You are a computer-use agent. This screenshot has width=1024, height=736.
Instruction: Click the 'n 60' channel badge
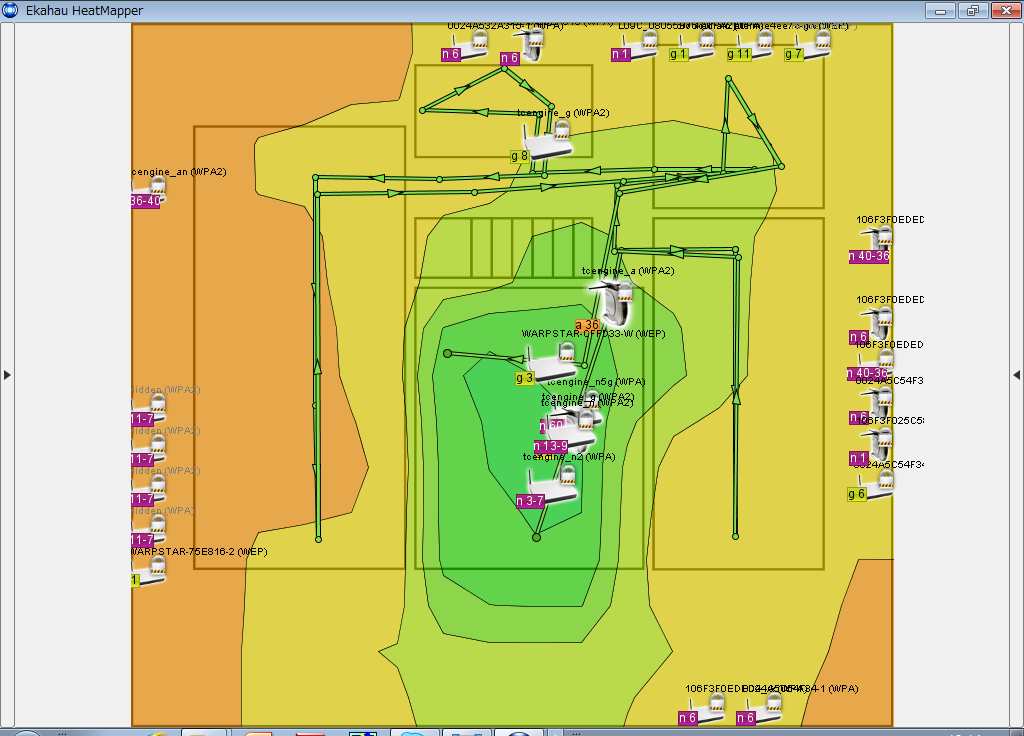(x=552, y=425)
